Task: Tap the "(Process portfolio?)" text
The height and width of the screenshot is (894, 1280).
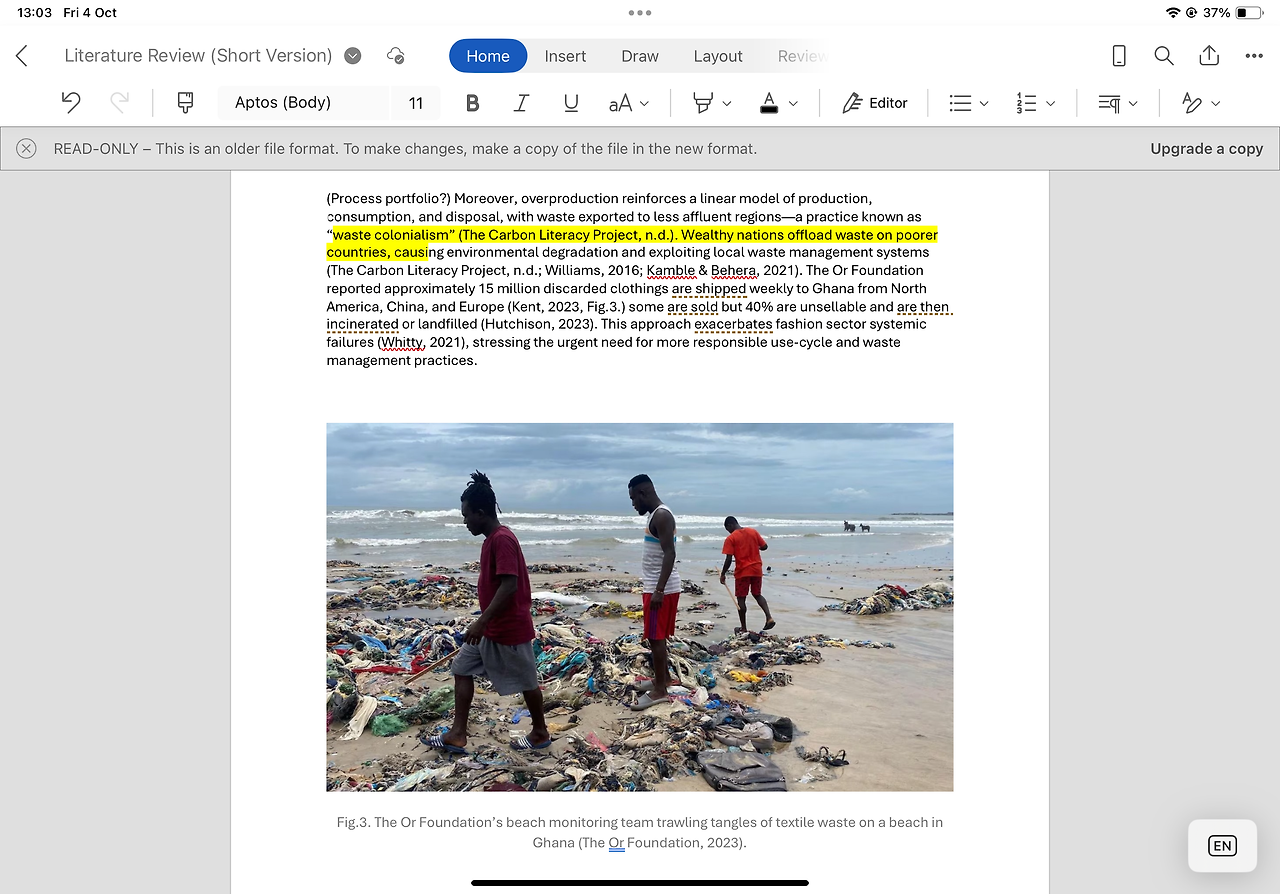Action: (388, 199)
